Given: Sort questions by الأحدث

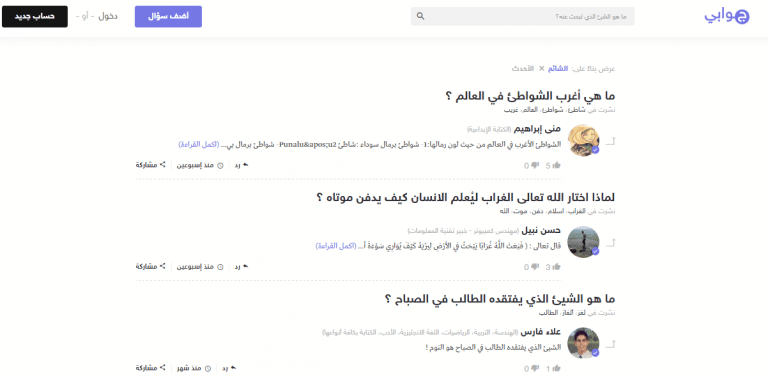Looking at the screenshot, I should pos(523,69).
